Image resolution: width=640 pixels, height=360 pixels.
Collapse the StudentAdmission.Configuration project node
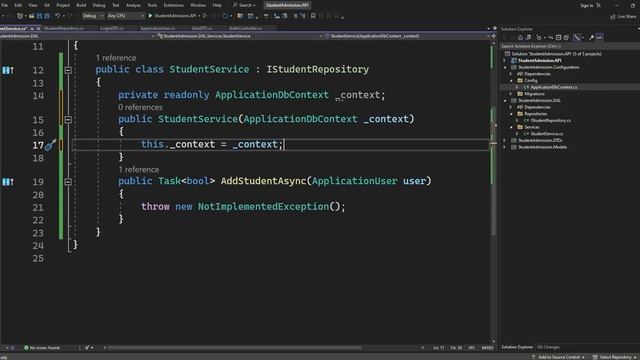[505, 67]
